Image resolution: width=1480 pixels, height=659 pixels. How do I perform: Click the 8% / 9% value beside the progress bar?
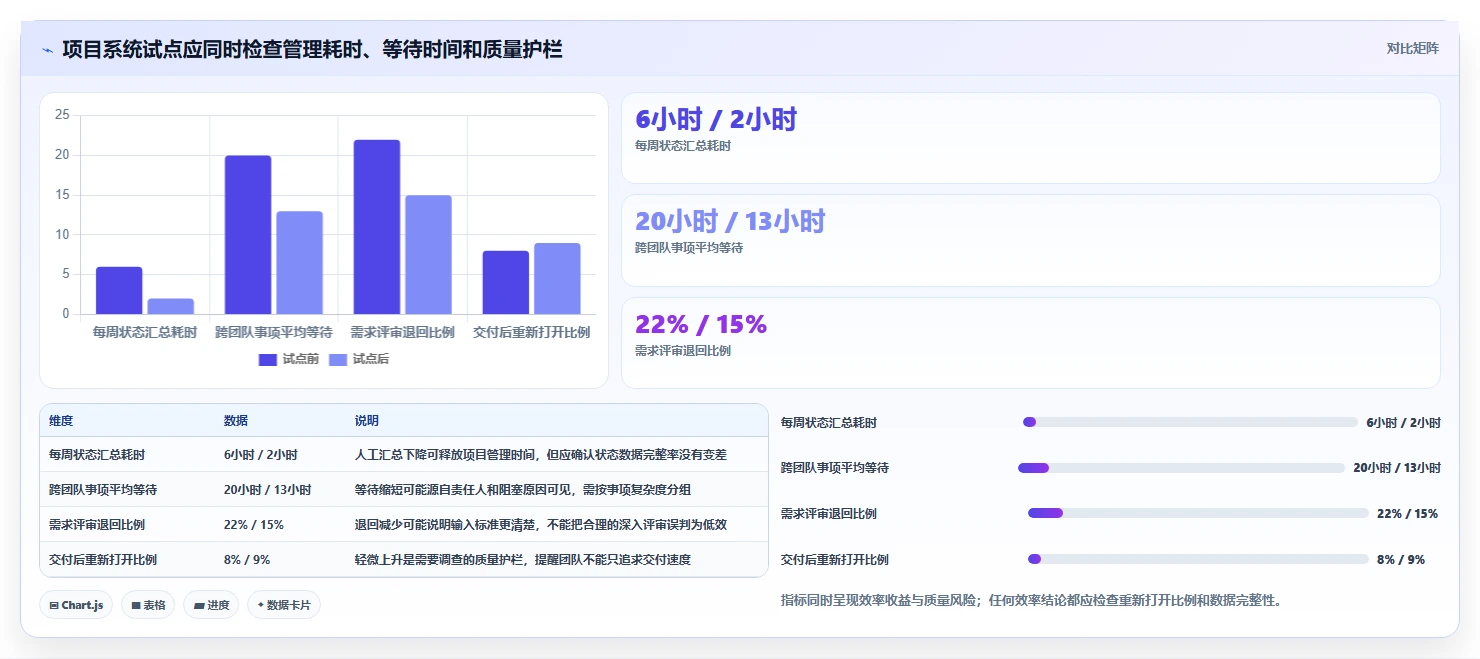tap(1401, 560)
